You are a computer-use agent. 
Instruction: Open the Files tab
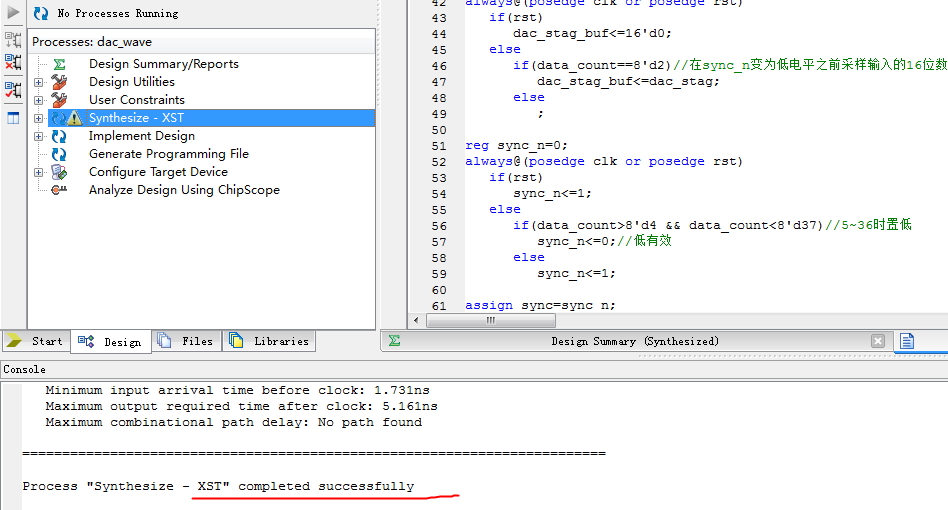point(186,341)
